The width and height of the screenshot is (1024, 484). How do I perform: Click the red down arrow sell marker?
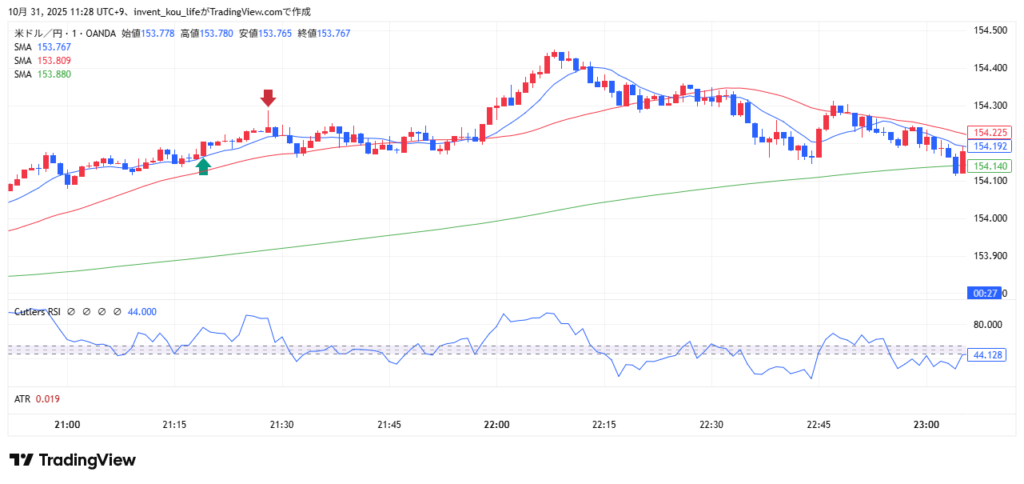click(x=268, y=98)
